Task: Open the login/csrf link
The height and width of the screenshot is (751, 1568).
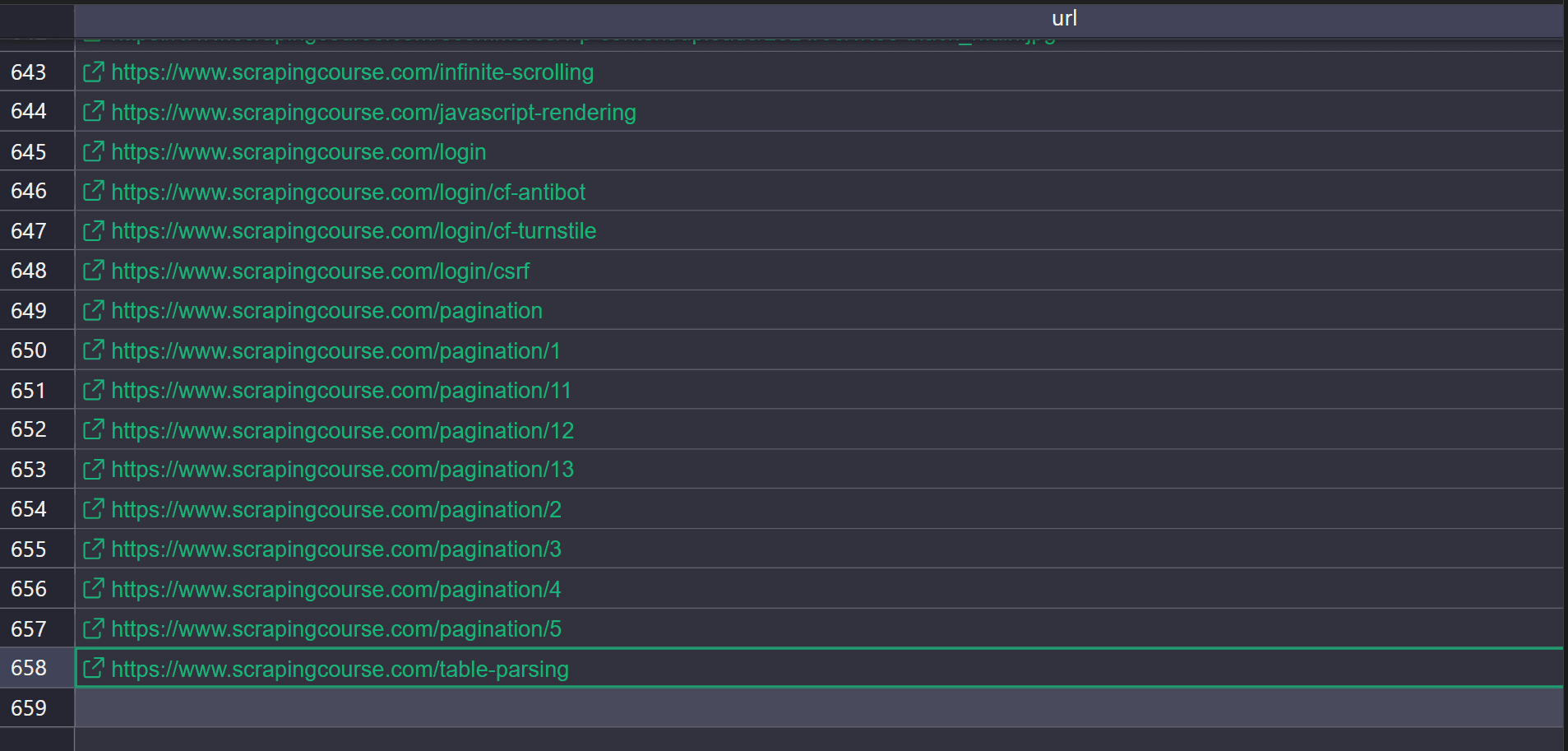Action: (320, 271)
